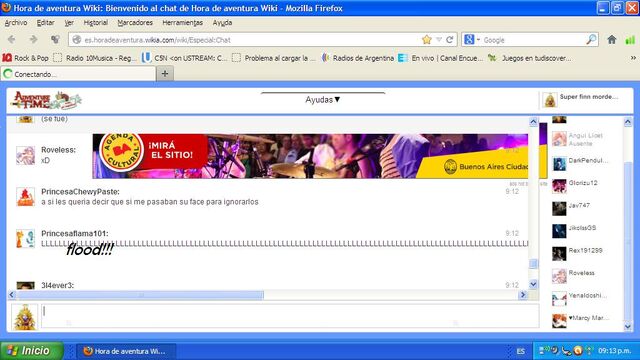The height and width of the screenshot is (360, 640).
Task: Open Radios de Argentina bookmark
Action: click(x=358, y=58)
